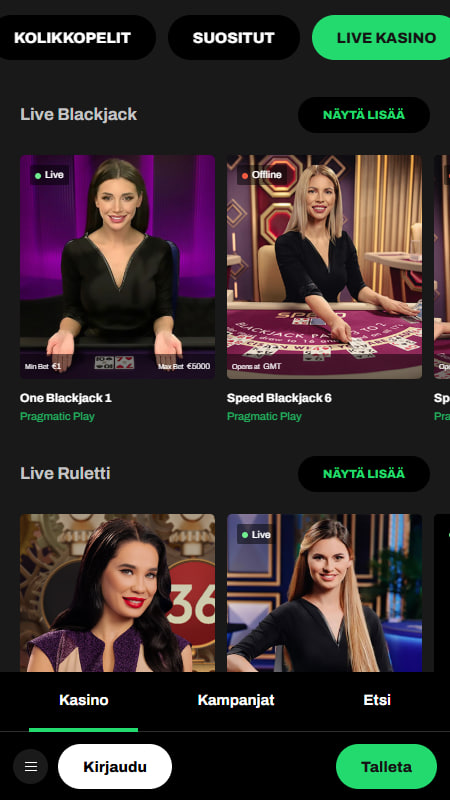450x800 pixels.
Task: Click the Speed Blackjack 6 title text
Action: 279,398
